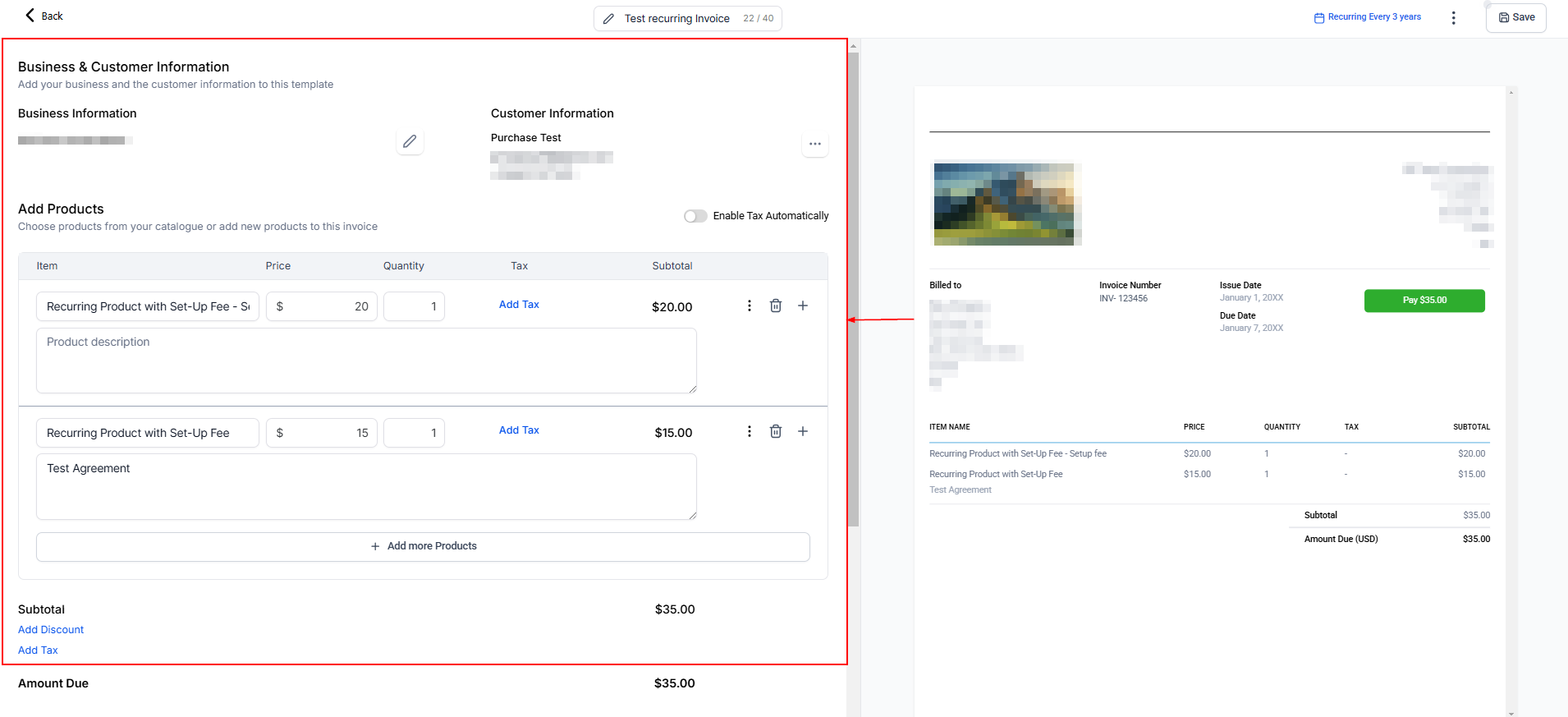This screenshot has width=1568, height=717.
Task: Edit business information with pencil icon
Action: [x=410, y=141]
